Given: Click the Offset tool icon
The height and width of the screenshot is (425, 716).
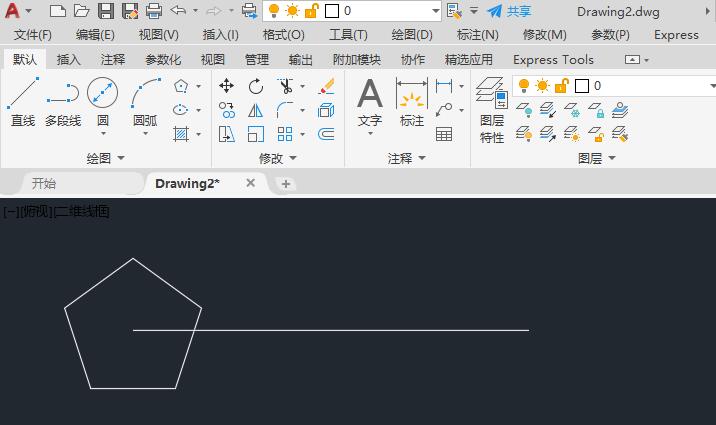Looking at the screenshot, I should [x=326, y=134].
